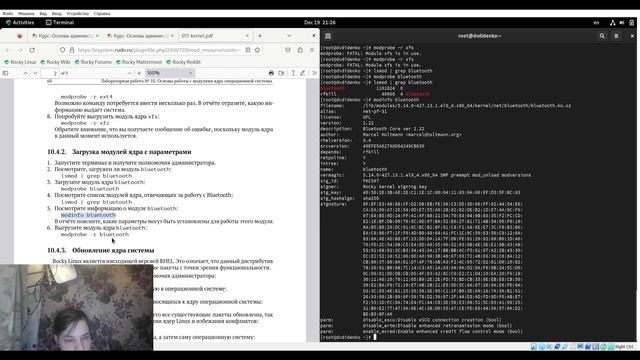The image size is (640, 360).
Task: Open the volume icon in top bar
Action: tap(622, 23)
